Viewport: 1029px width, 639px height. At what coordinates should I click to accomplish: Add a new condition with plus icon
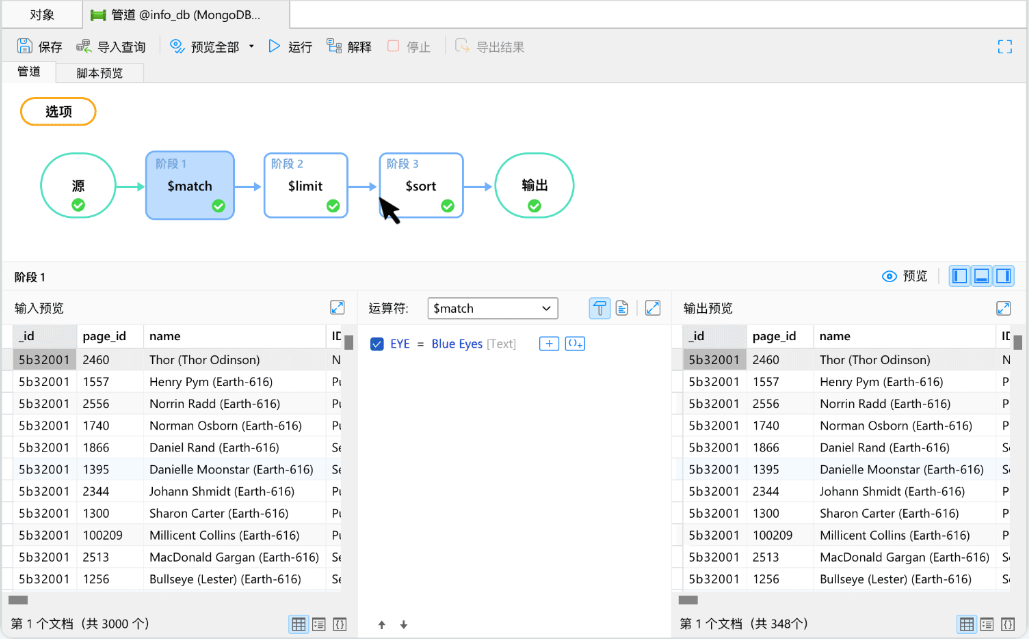[x=549, y=344]
